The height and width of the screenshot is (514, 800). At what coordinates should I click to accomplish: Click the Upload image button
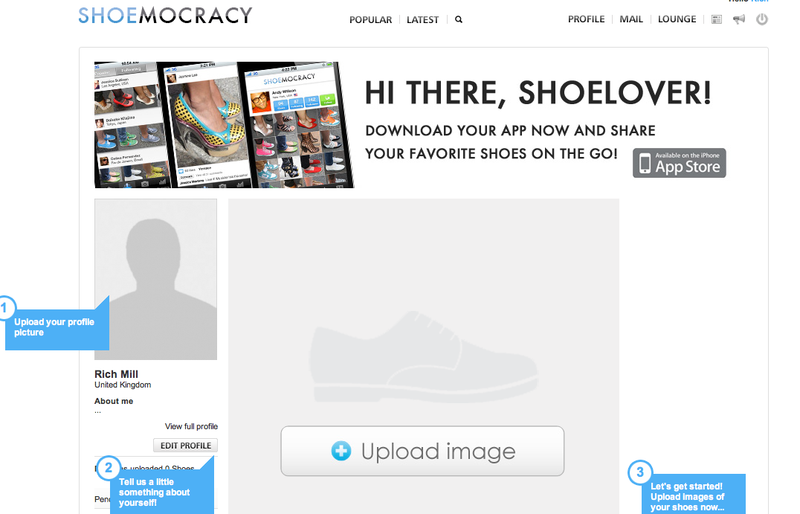[x=422, y=451]
